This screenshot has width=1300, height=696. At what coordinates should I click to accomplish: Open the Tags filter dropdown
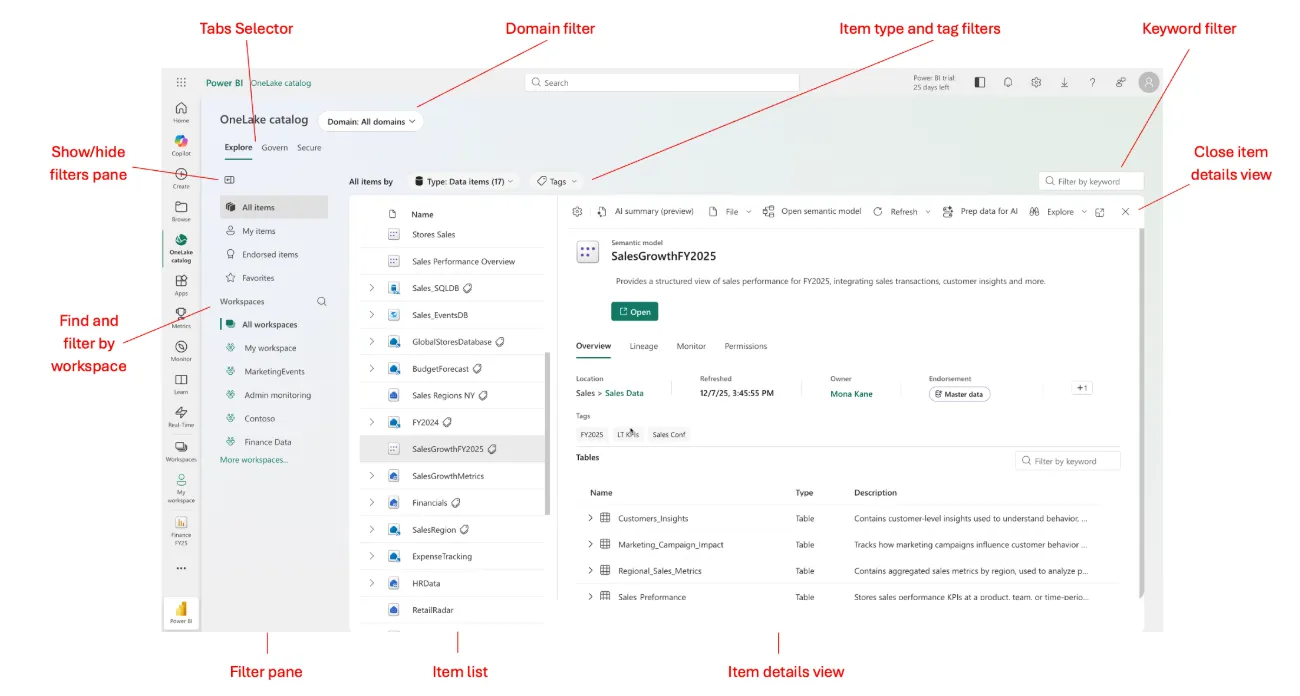pos(557,182)
